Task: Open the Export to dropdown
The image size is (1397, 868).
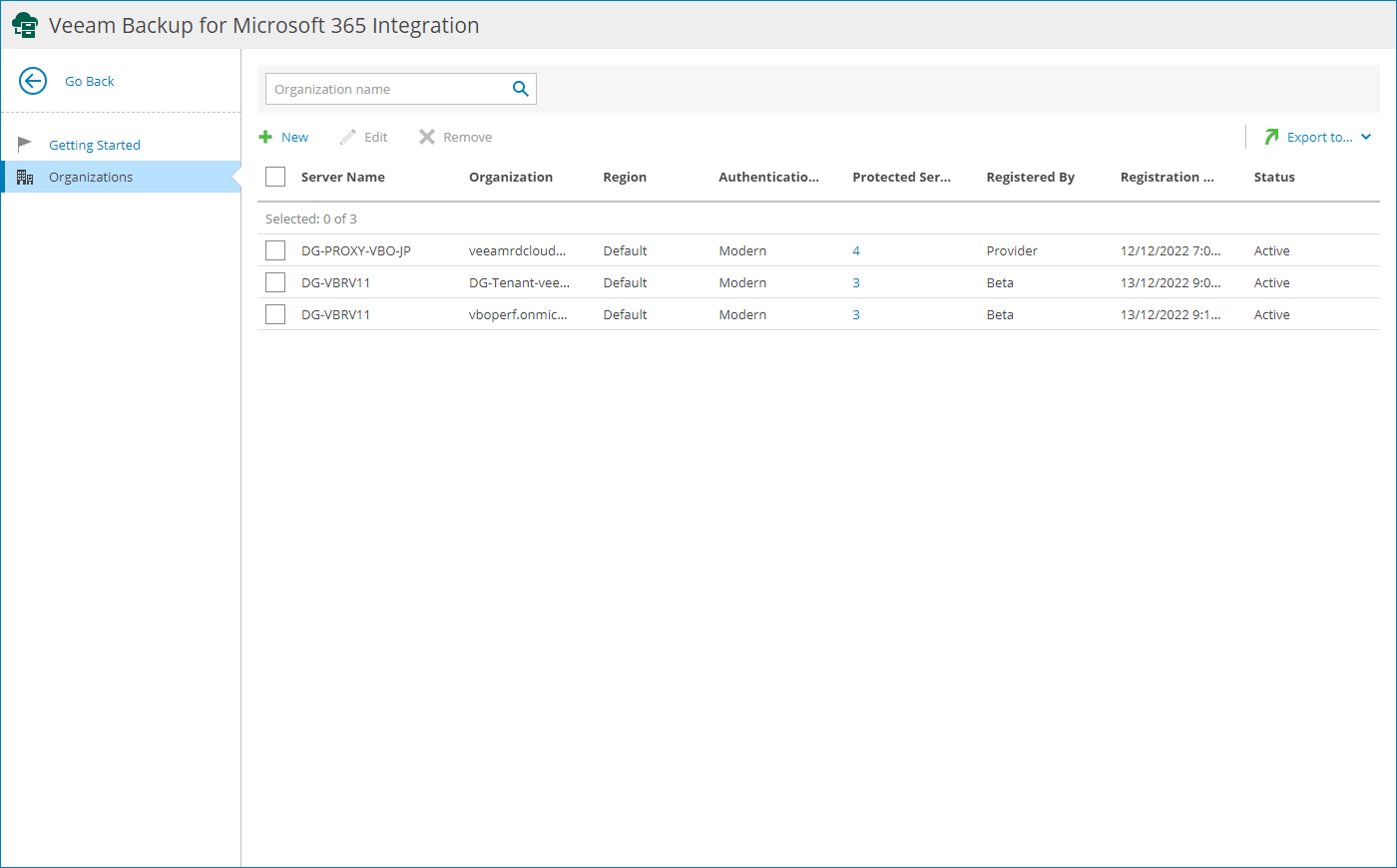Action: [x=1367, y=136]
